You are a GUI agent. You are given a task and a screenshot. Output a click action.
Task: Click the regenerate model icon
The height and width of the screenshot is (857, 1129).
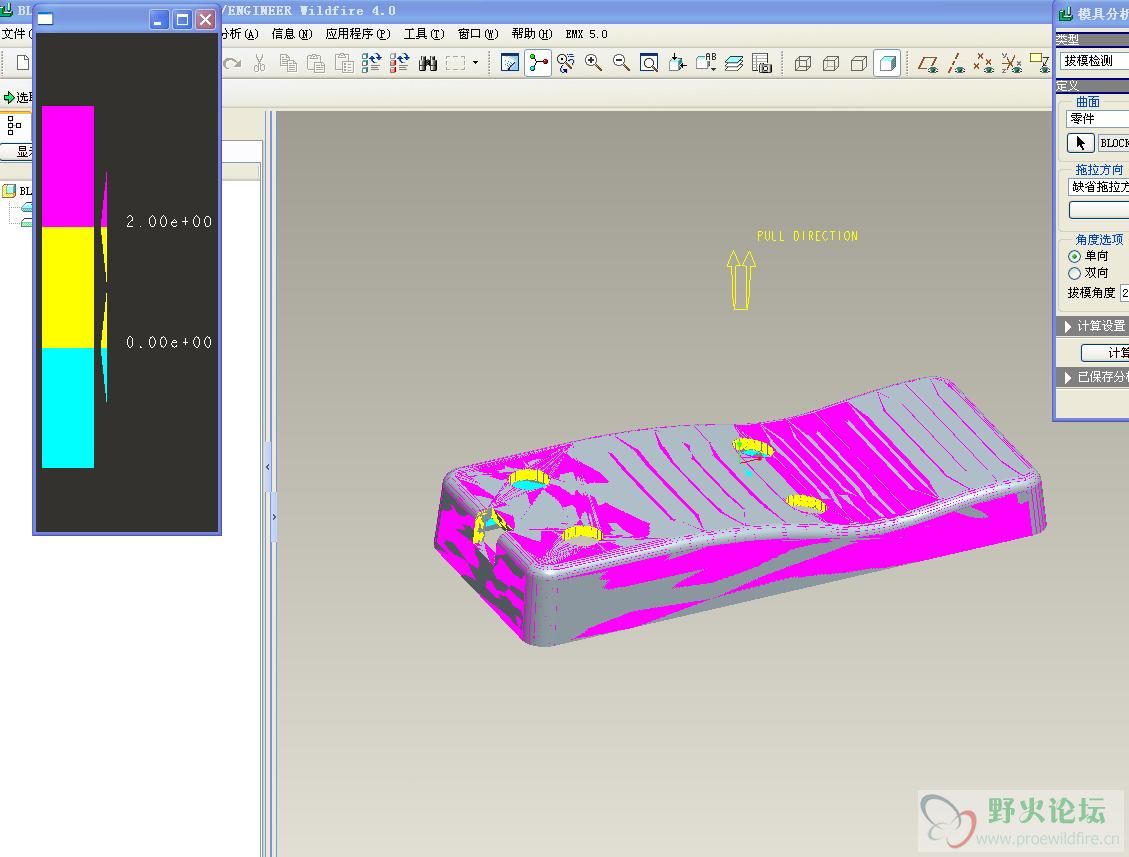point(372,63)
